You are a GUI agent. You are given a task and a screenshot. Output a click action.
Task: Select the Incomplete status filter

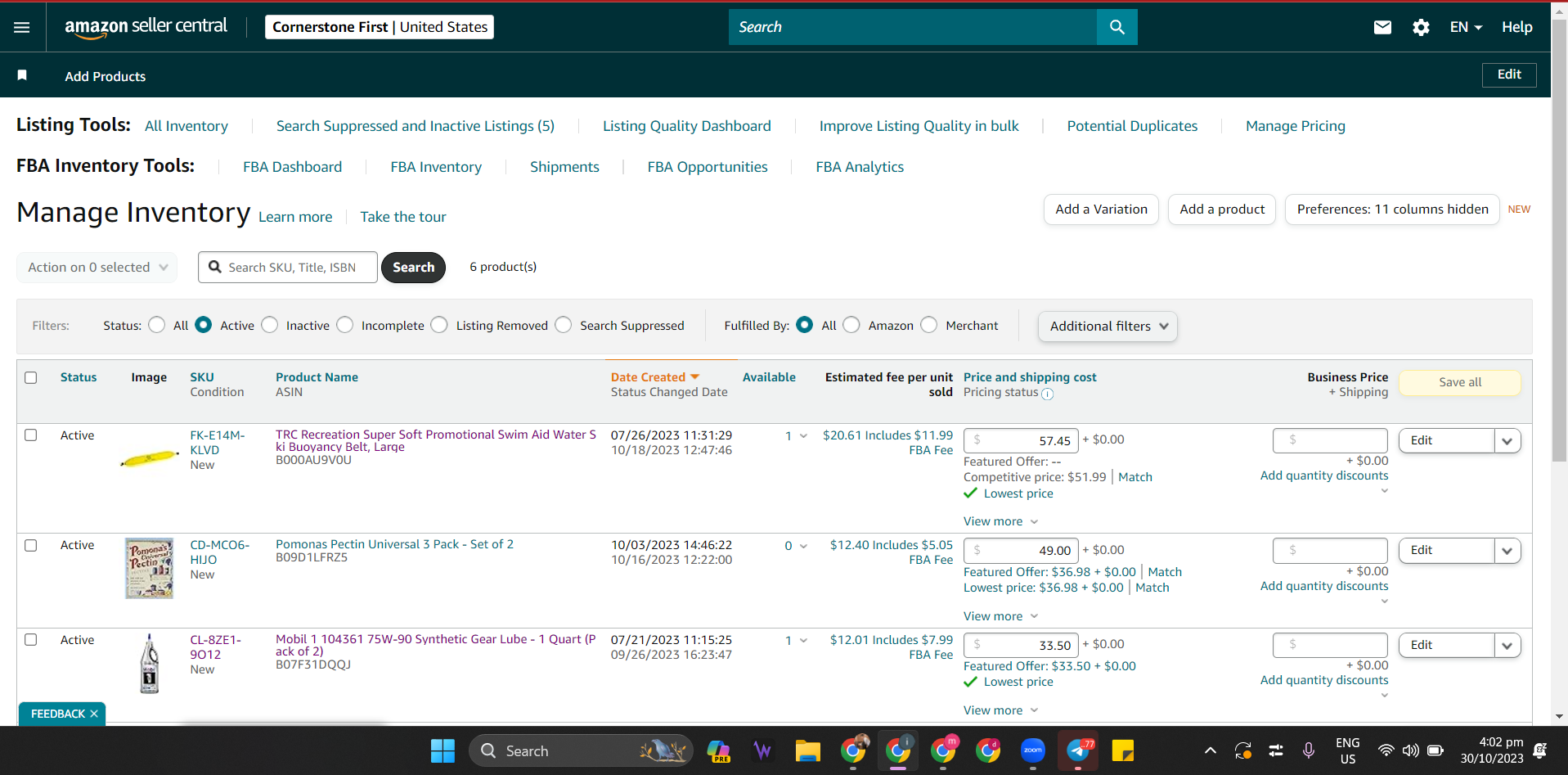point(345,325)
